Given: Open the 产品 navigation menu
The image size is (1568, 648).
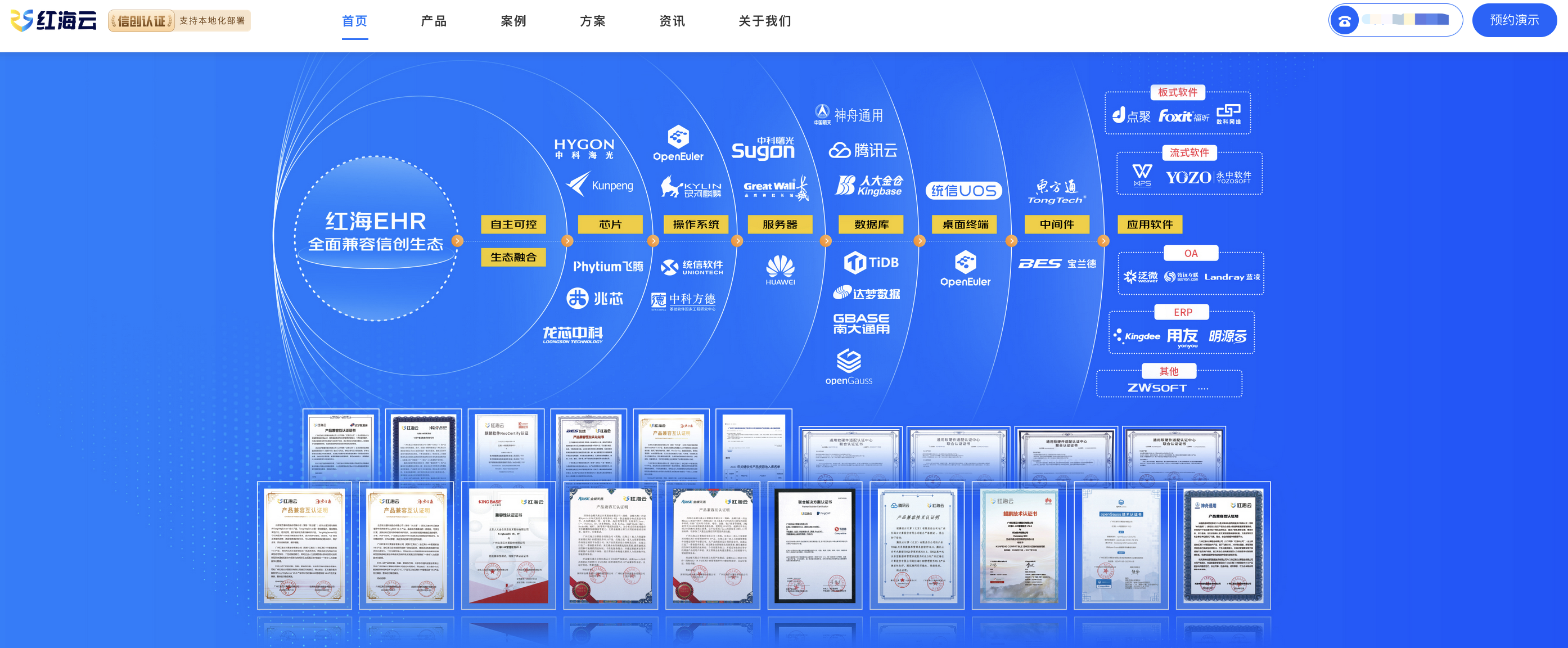Looking at the screenshot, I should [434, 21].
